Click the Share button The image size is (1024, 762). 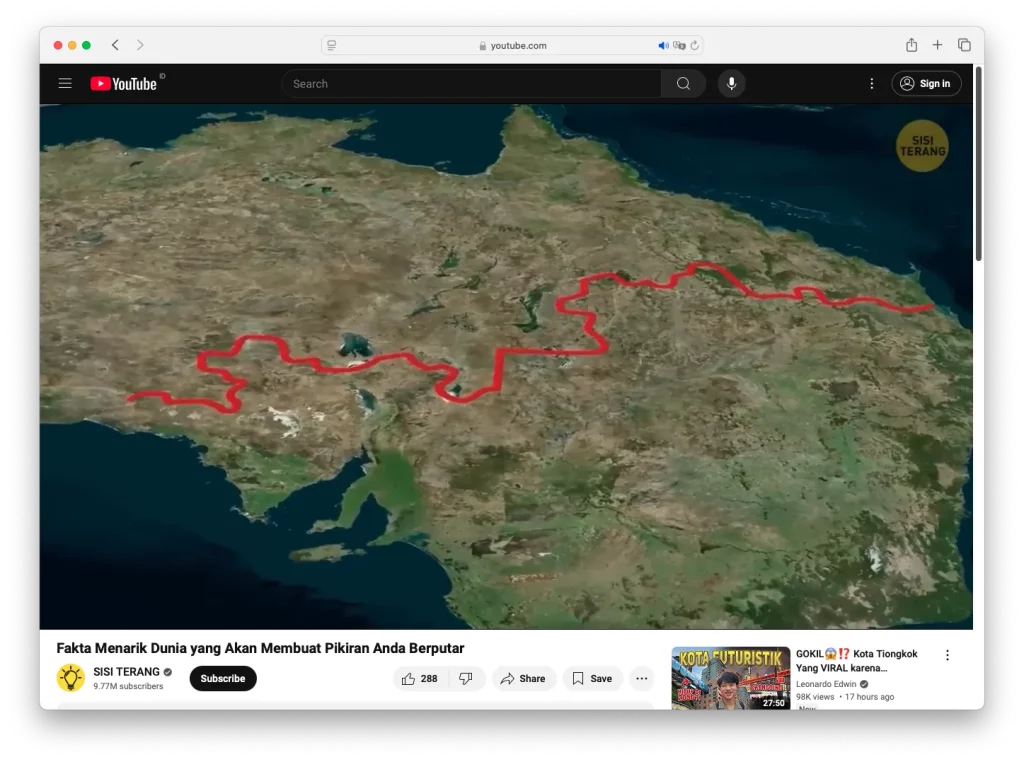(x=523, y=678)
